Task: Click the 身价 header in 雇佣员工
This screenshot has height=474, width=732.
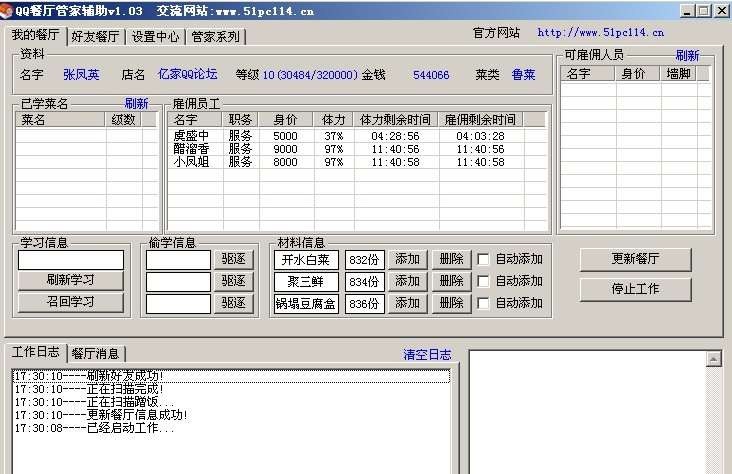Action: 286,120
